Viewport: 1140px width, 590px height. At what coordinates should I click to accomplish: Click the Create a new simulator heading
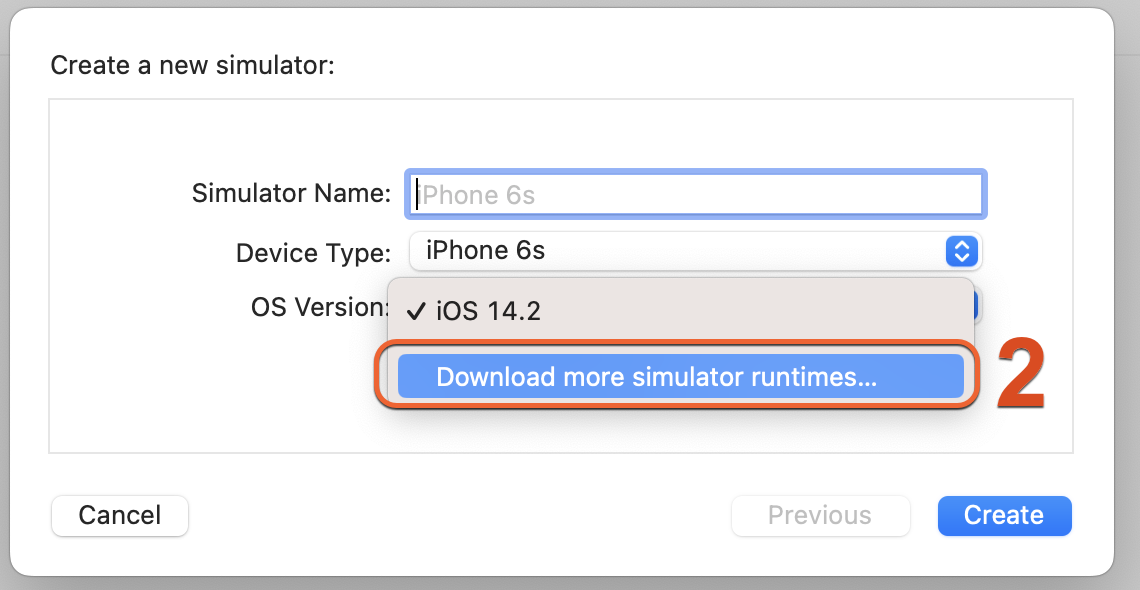pyautogui.click(x=192, y=66)
